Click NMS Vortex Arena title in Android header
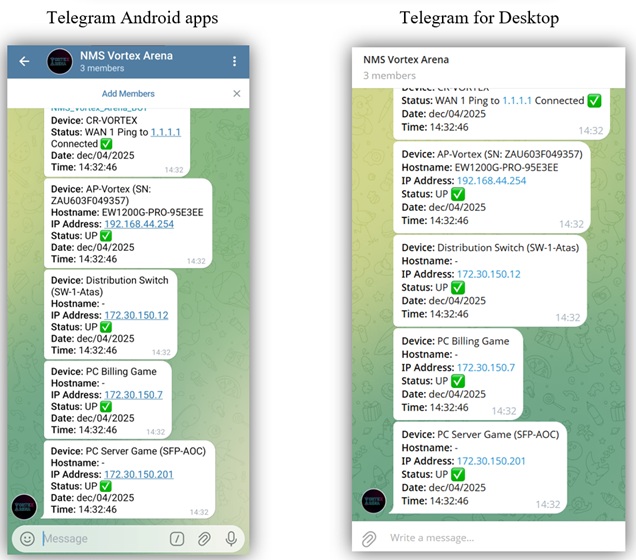The width and height of the screenshot is (636, 560). pos(126,56)
